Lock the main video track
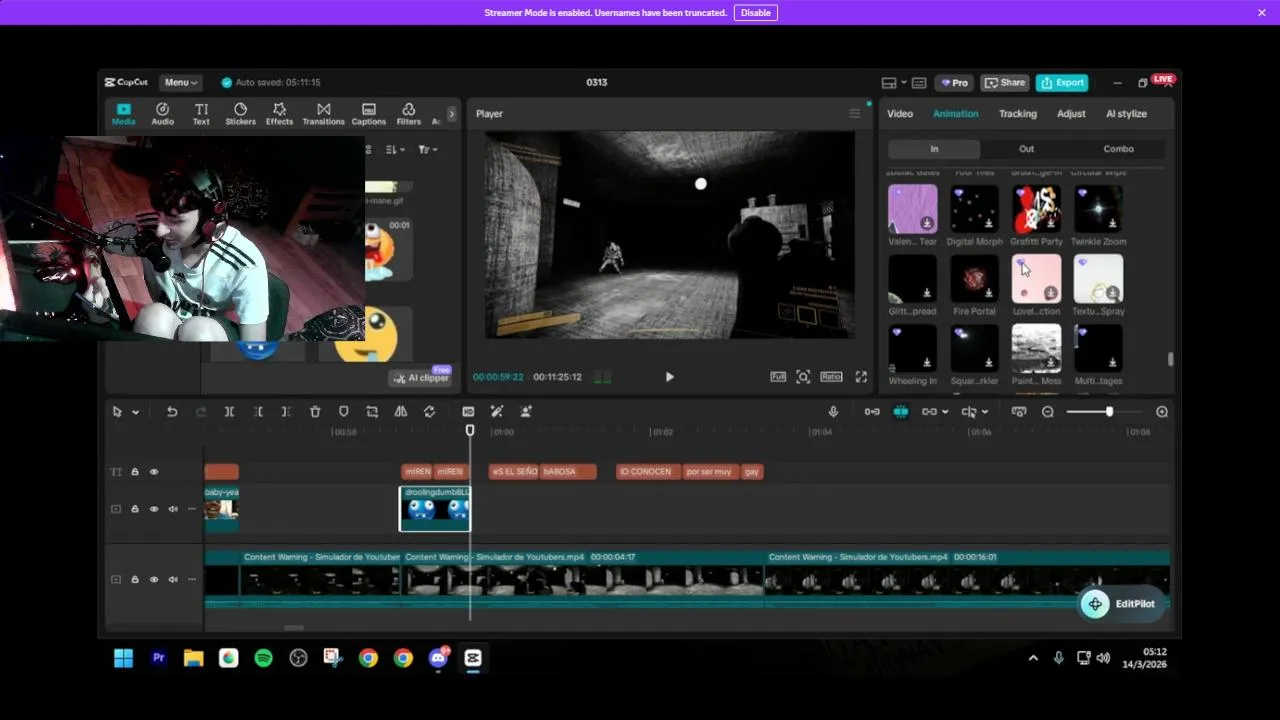Viewport: 1280px width, 720px height. click(135, 579)
